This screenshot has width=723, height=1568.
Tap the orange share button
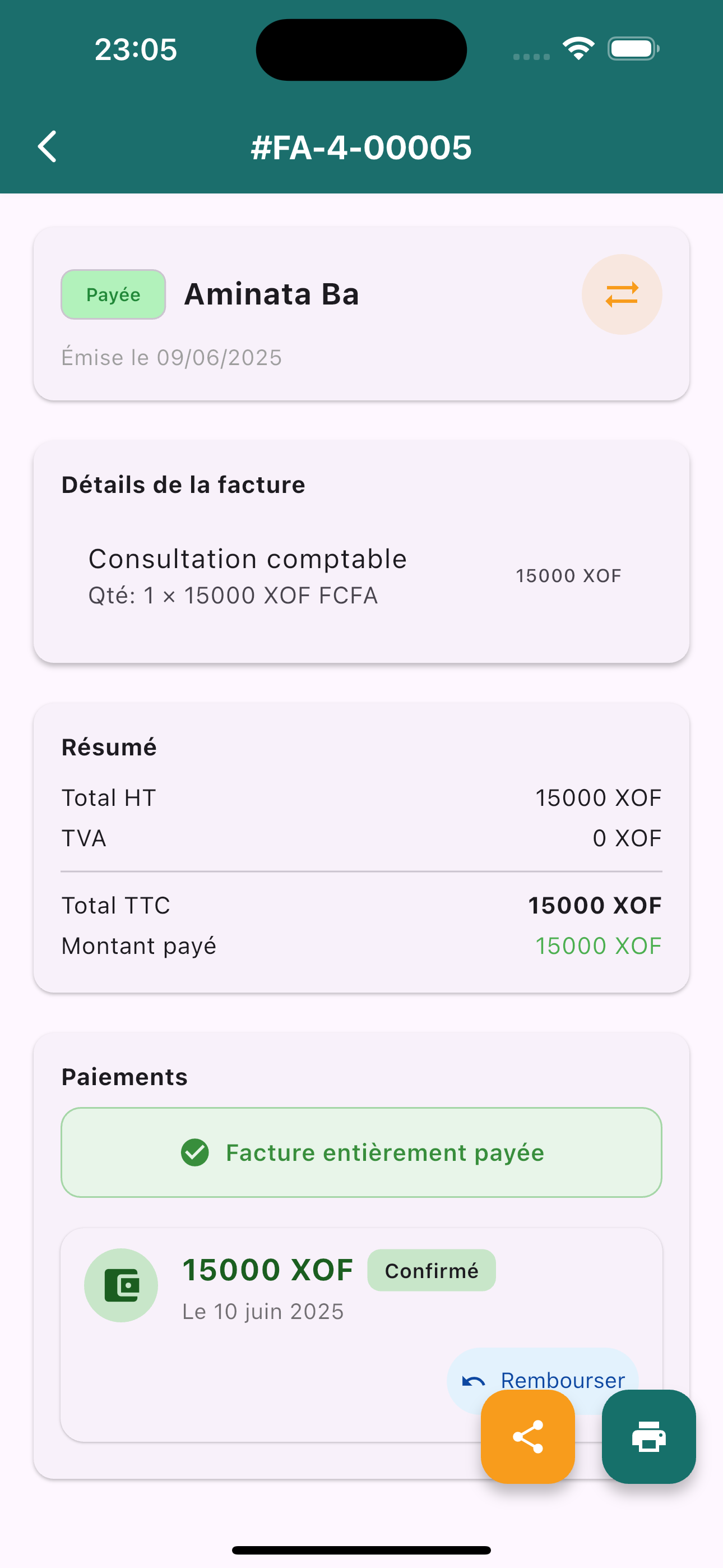[527, 1437]
